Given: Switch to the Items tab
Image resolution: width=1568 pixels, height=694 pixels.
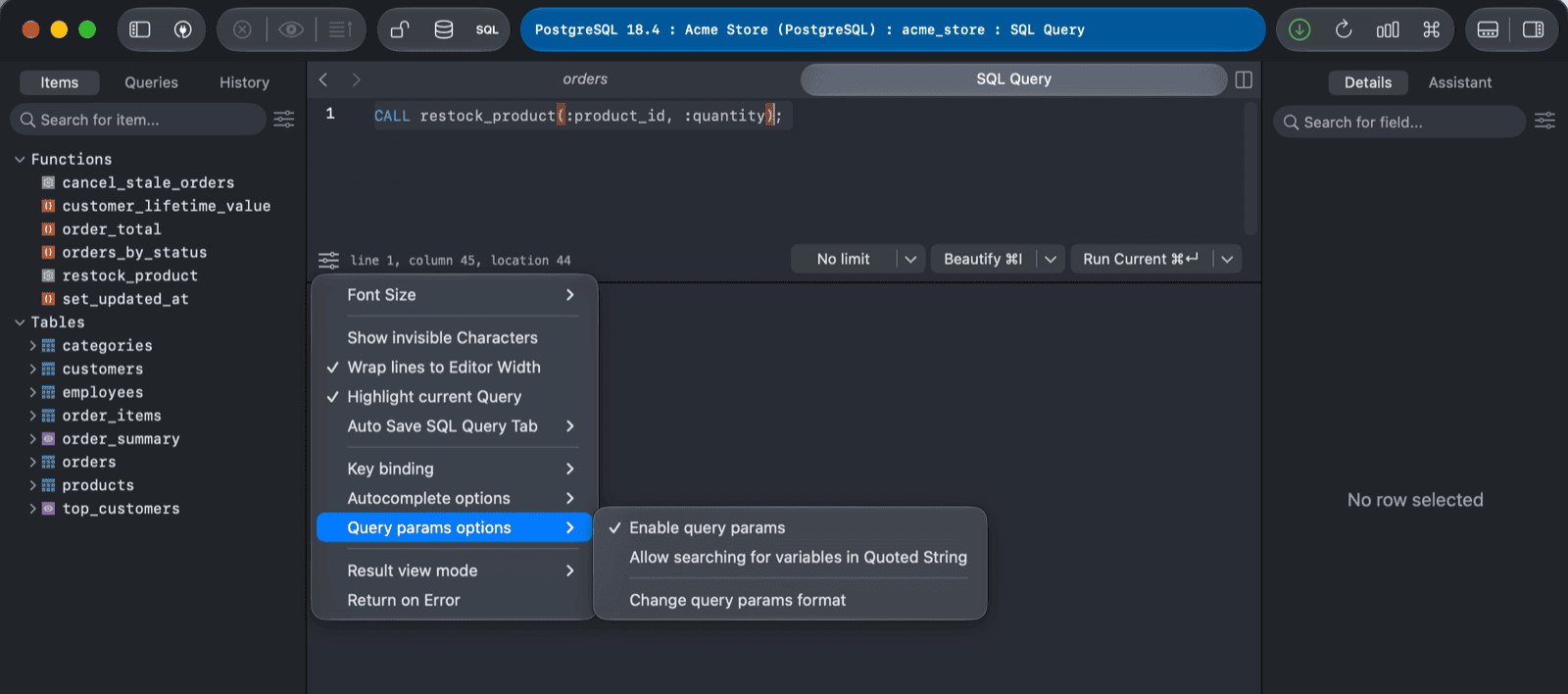Looking at the screenshot, I should click(60, 82).
